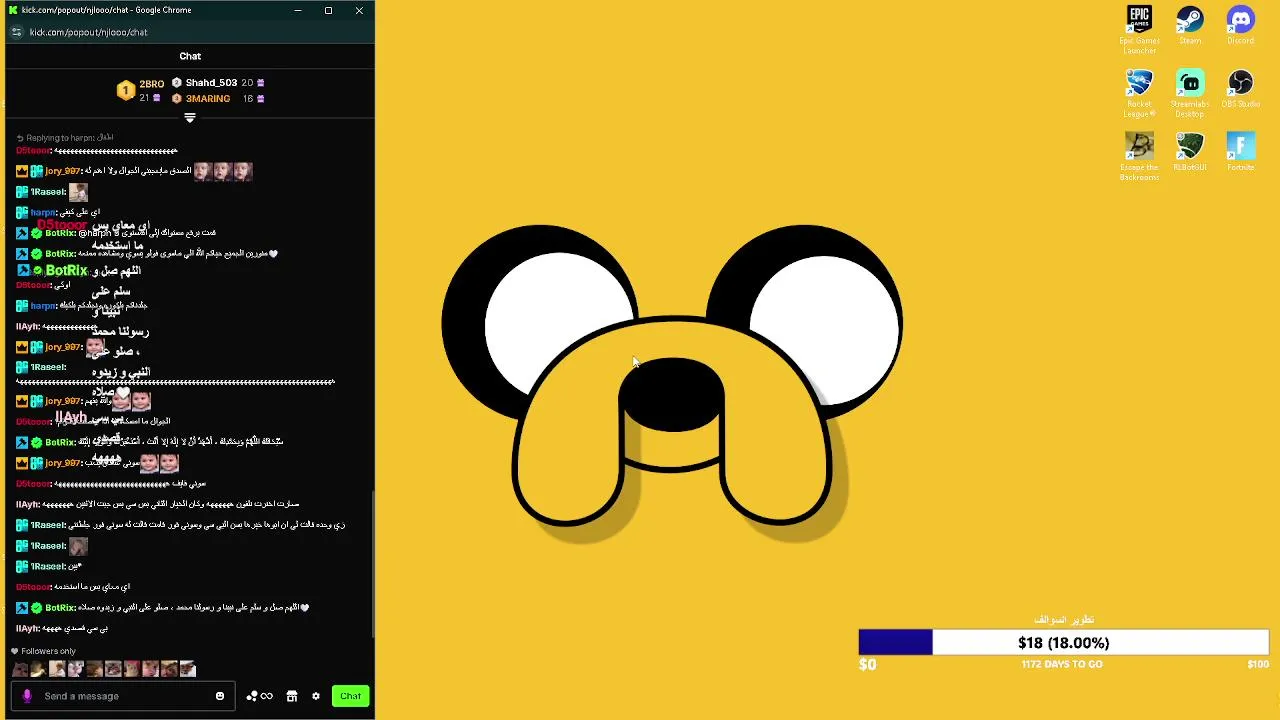Click the Shahd_503 leaderboard name
This screenshot has height=720, width=1280.
(x=211, y=83)
